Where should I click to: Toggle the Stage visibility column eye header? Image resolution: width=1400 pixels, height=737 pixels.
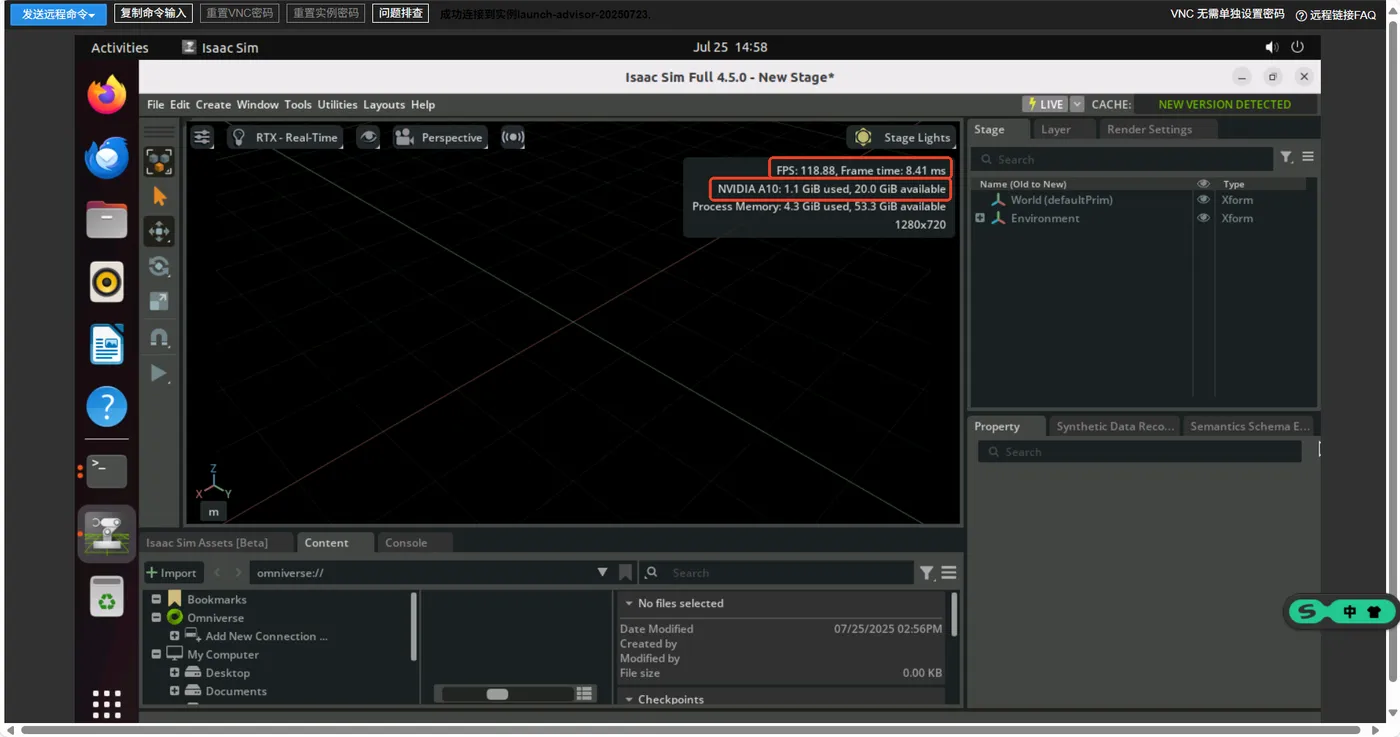pos(1203,184)
